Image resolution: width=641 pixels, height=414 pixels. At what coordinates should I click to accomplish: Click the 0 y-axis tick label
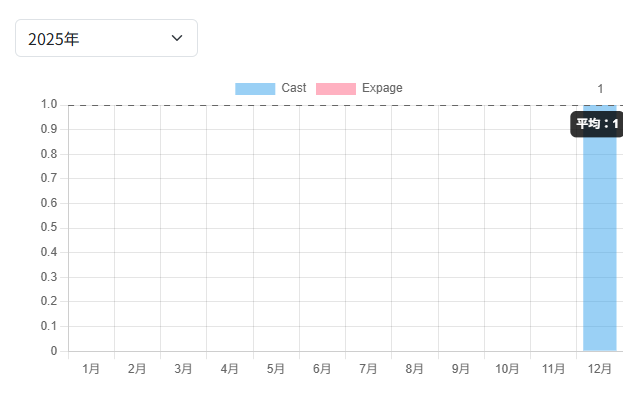(54, 351)
